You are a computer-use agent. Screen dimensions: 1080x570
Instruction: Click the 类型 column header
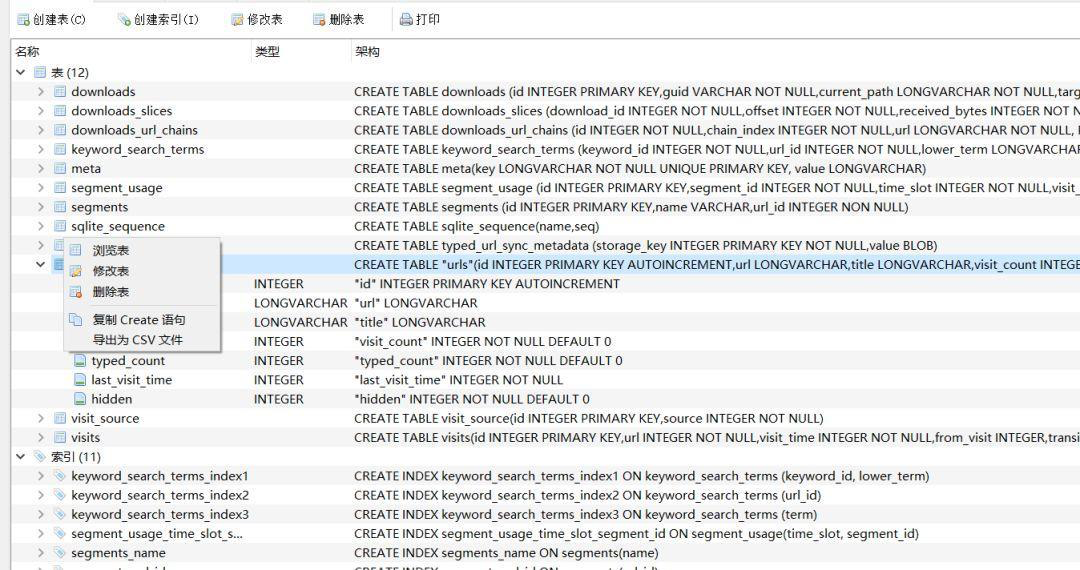[x=300, y=52]
